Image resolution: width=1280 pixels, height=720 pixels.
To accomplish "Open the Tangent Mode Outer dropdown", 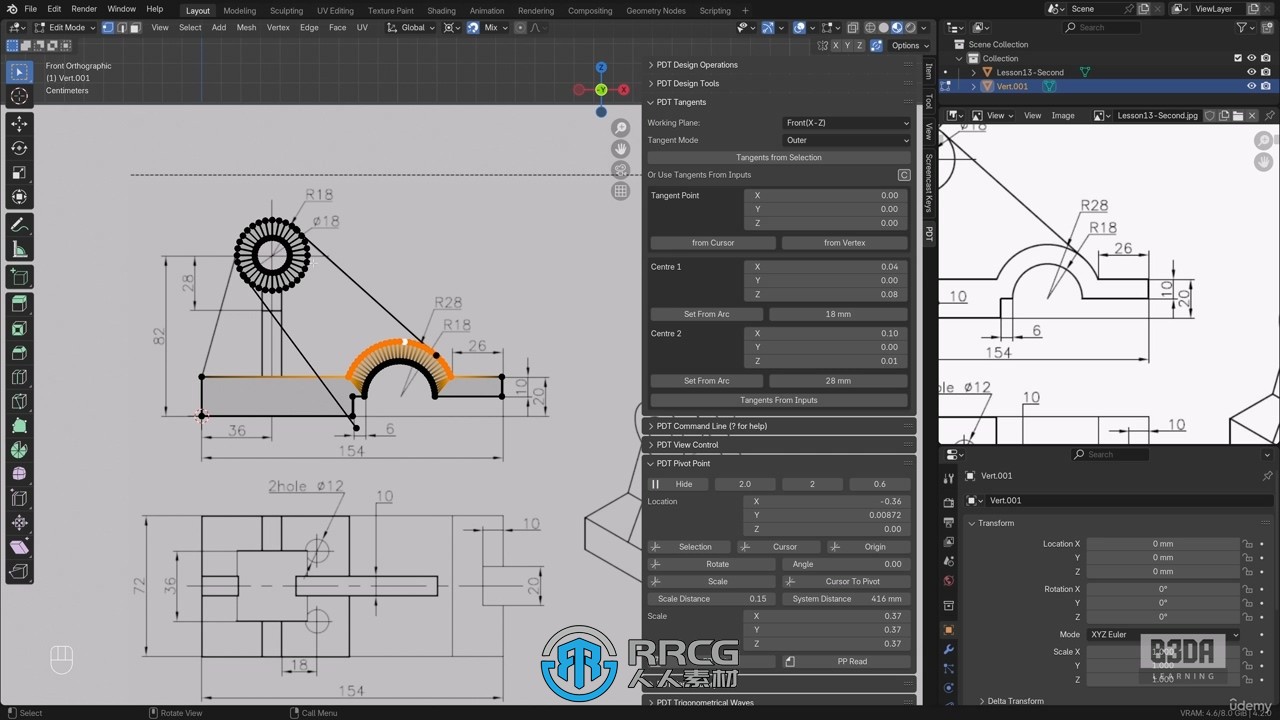I will [847, 140].
